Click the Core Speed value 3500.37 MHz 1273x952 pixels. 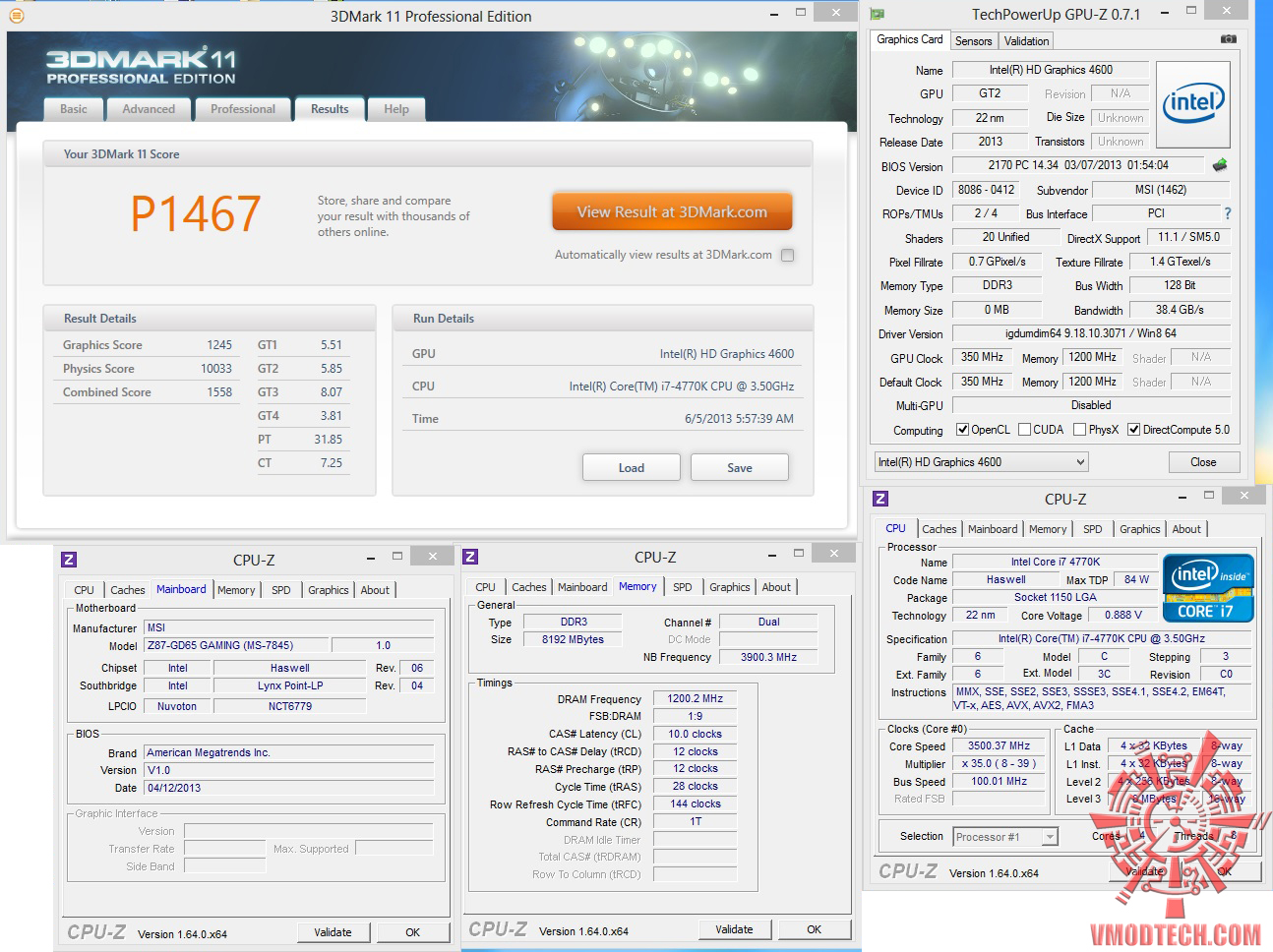[999, 745]
